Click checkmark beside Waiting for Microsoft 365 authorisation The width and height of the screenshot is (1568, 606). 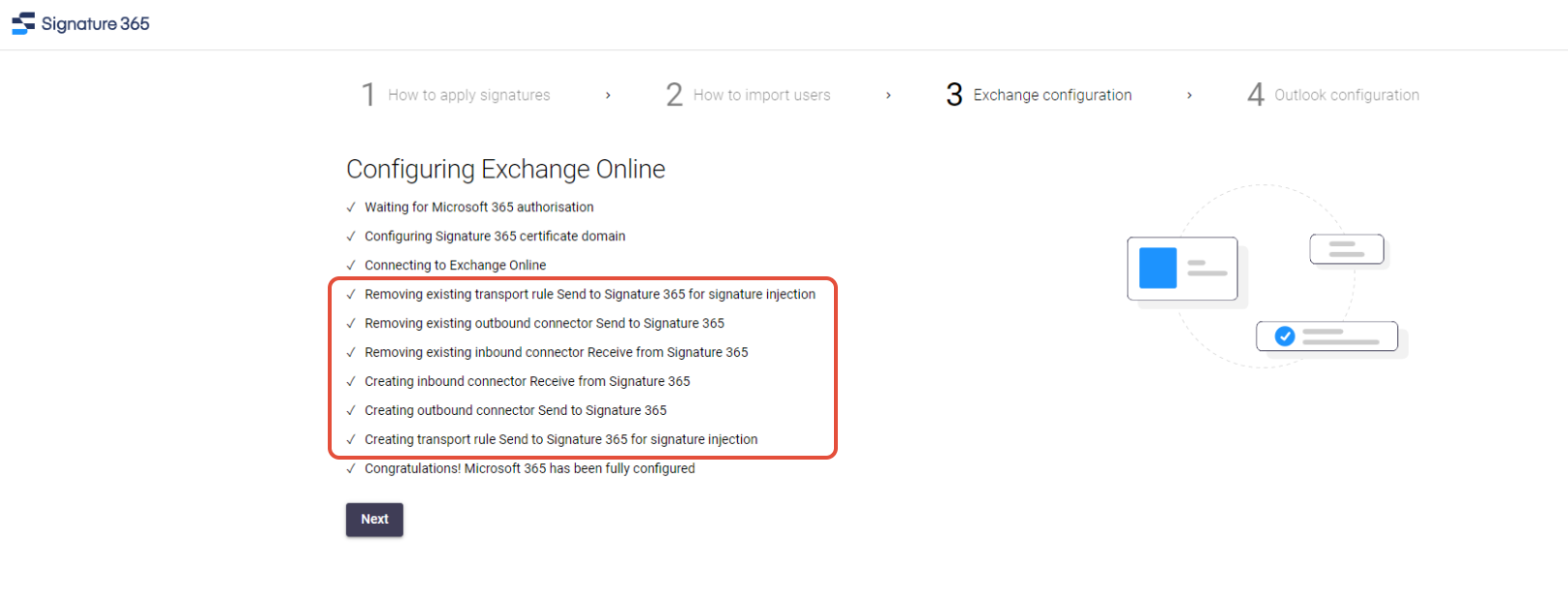351,207
